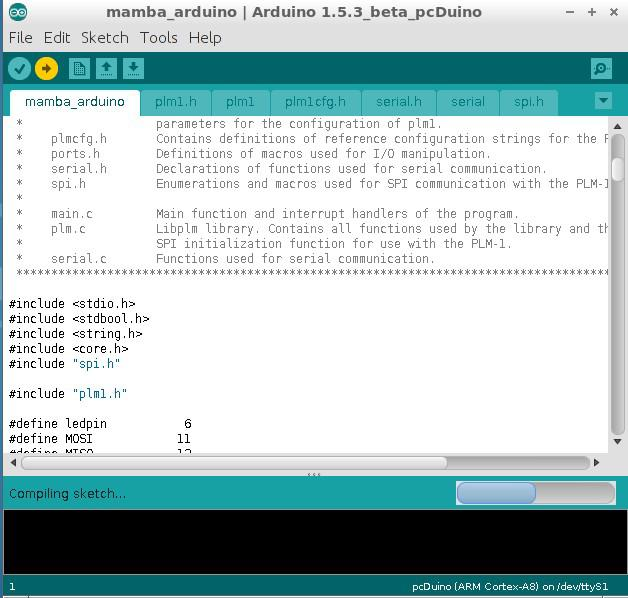Click the Verify sketch checkmark icon
Viewport: 628px width, 598px height.
[x=20, y=68]
